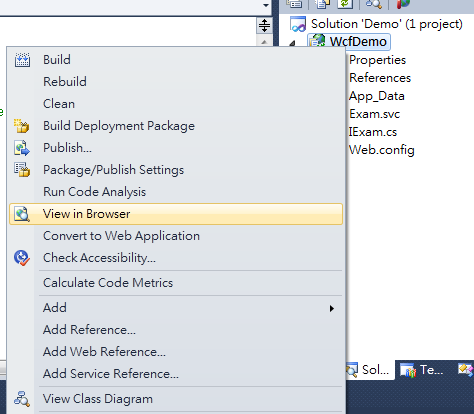Select Rebuild from context menu
474x414 pixels.
tap(65, 82)
